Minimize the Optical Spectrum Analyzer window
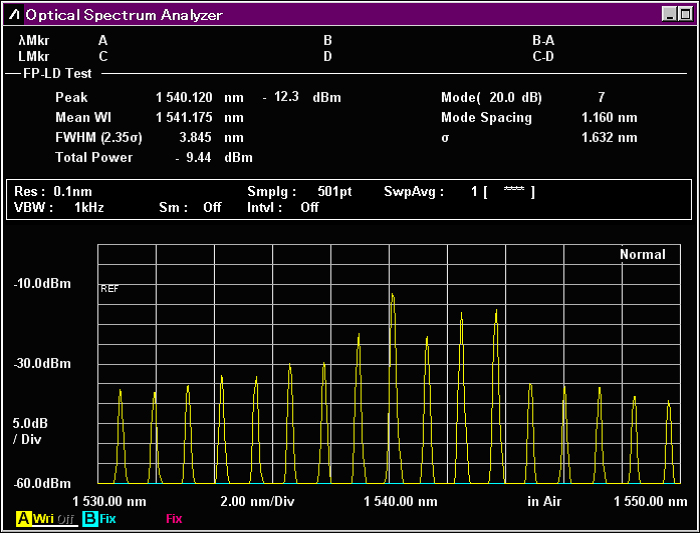This screenshot has width=700, height=533. pyautogui.click(x=669, y=14)
